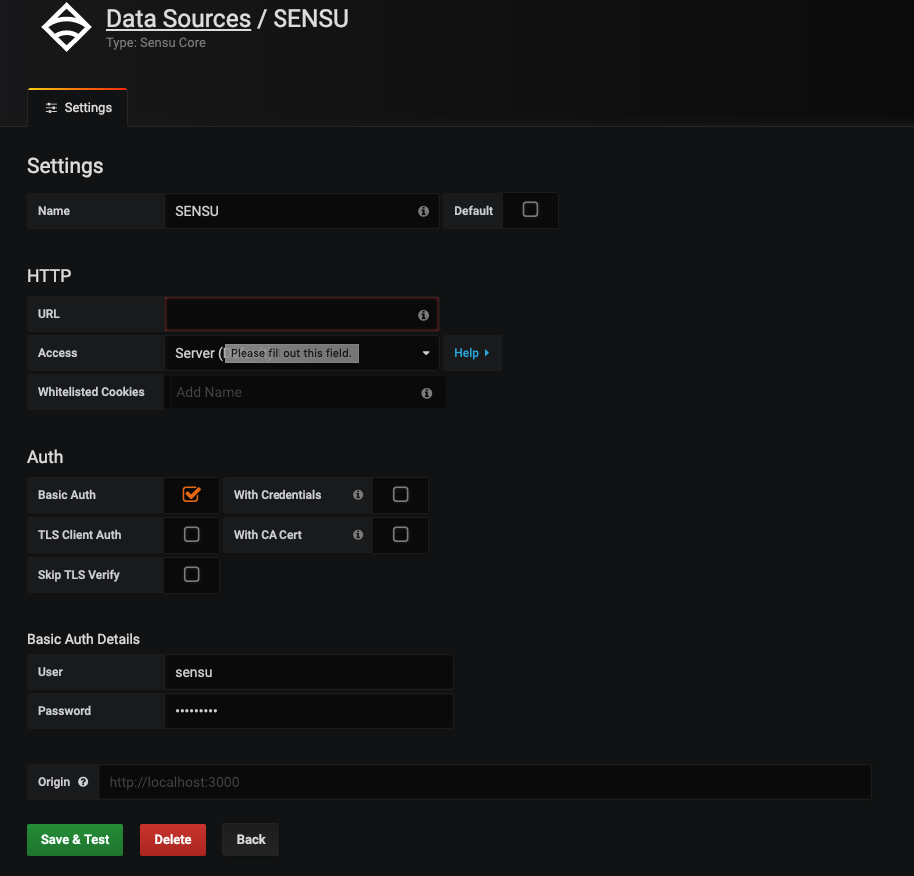Viewport: 914px width, 876px height.
Task: Click the Origin help question icon
Action: pyautogui.click(x=83, y=782)
